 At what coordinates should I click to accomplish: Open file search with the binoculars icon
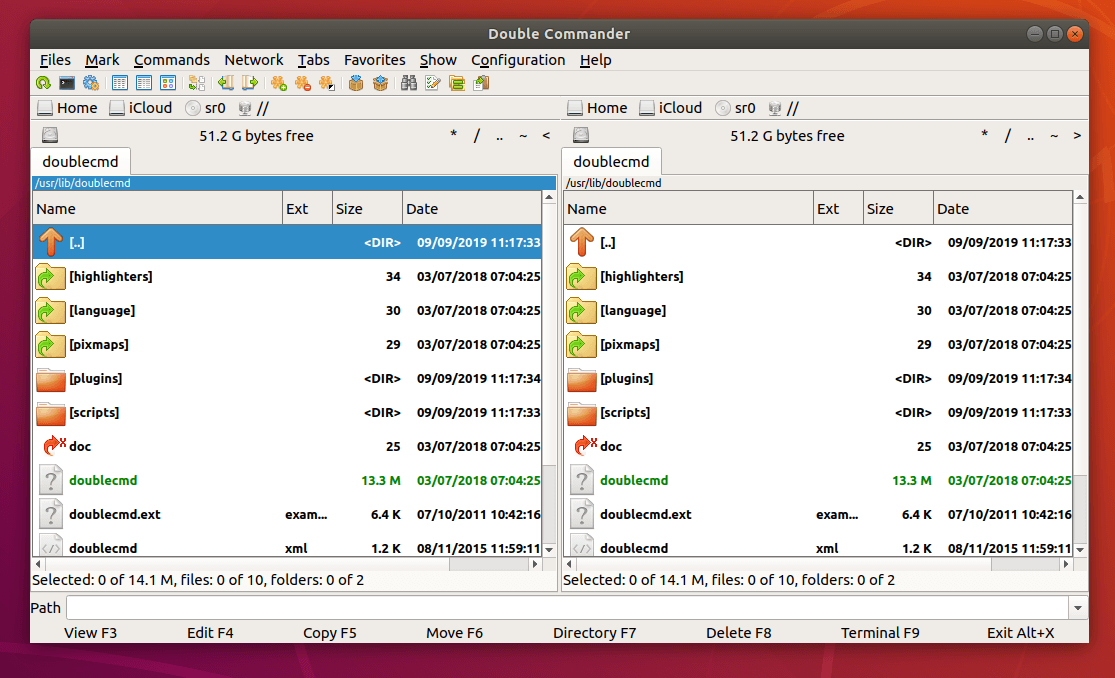(409, 84)
